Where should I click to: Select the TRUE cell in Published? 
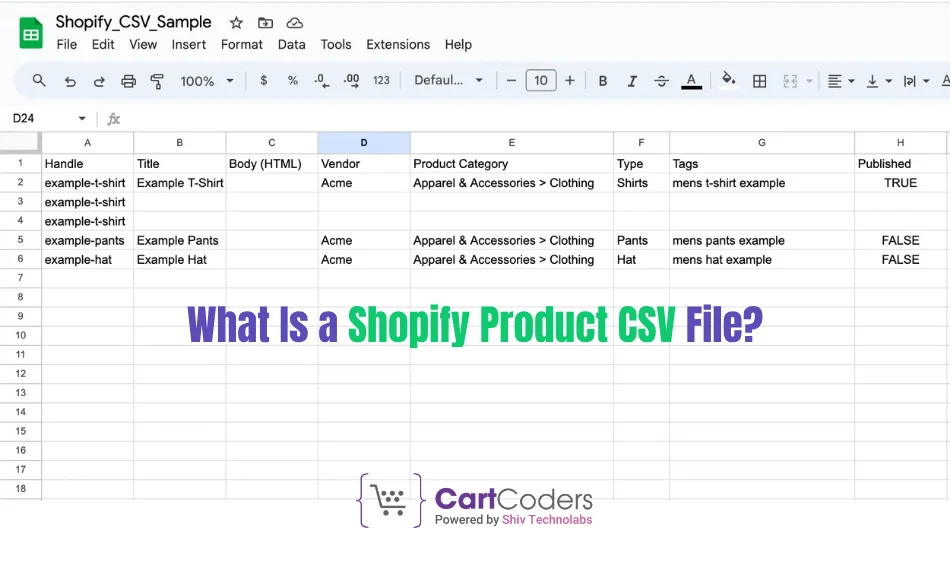[x=900, y=183]
